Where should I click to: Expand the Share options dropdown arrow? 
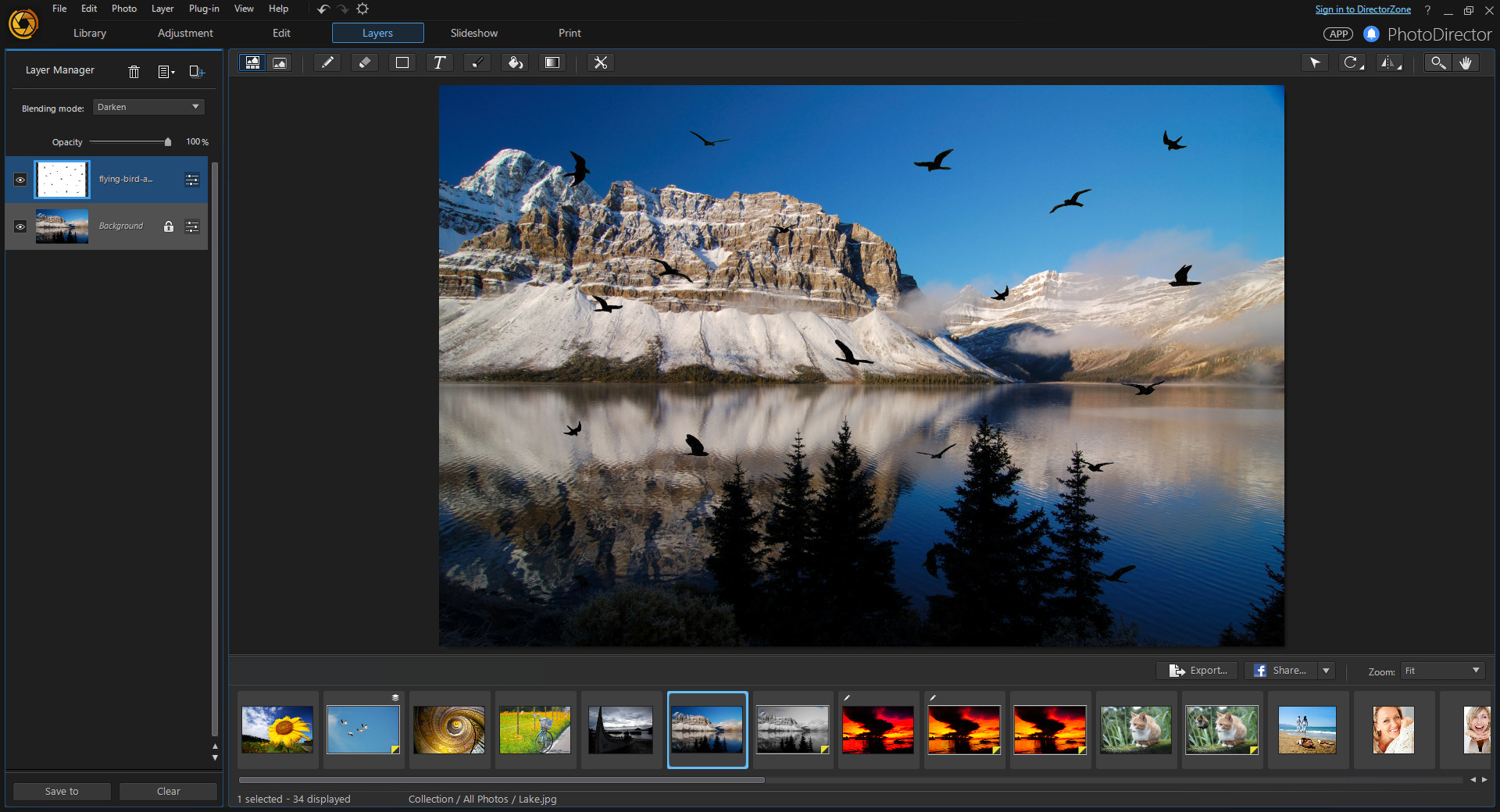tap(1326, 671)
